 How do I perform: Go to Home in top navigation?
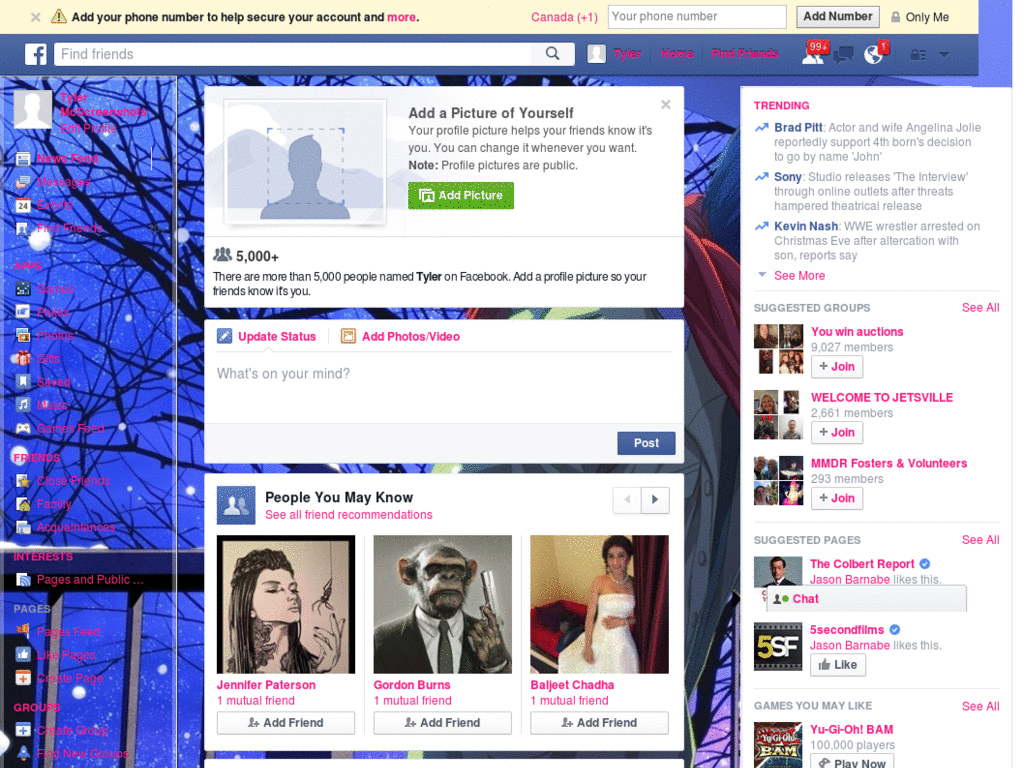click(x=677, y=54)
